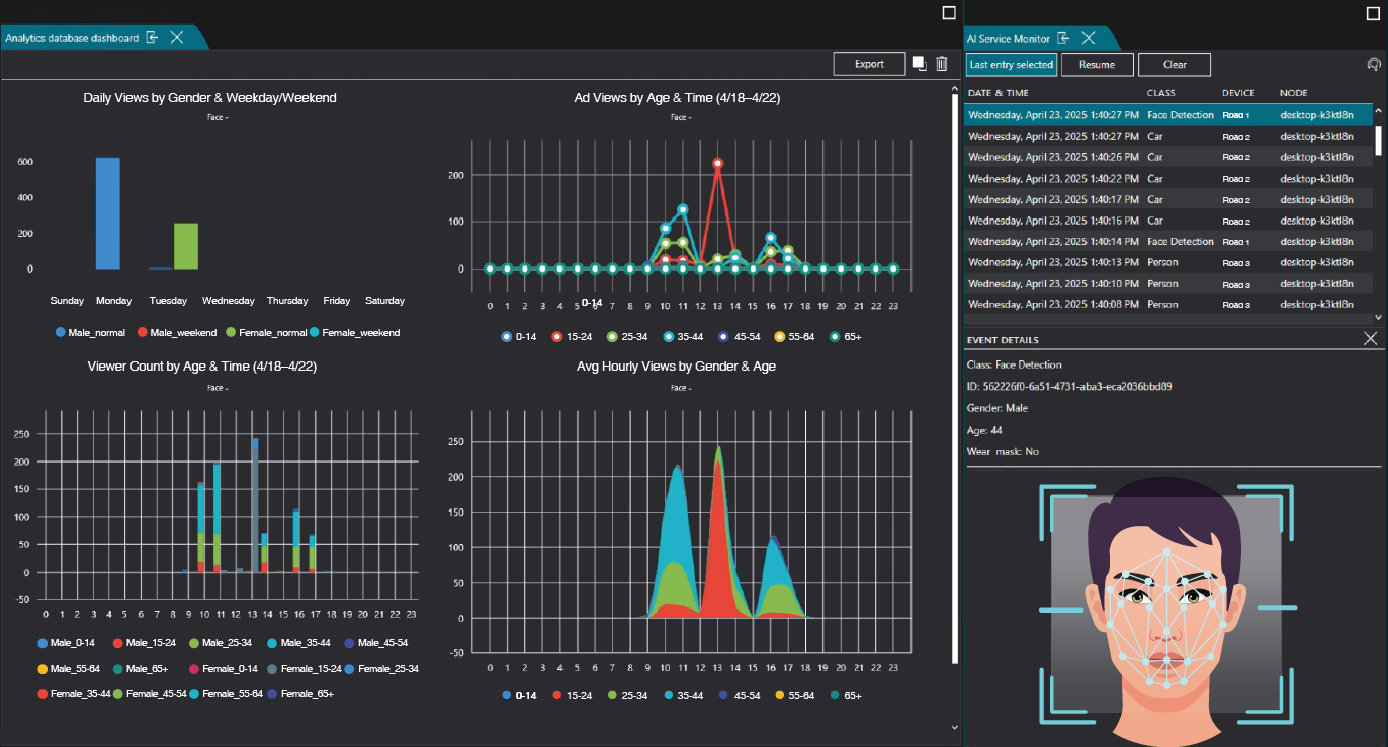Image resolution: width=1388 pixels, height=747 pixels.
Task: Click the trash delete icon beside Export
Action: (x=941, y=64)
